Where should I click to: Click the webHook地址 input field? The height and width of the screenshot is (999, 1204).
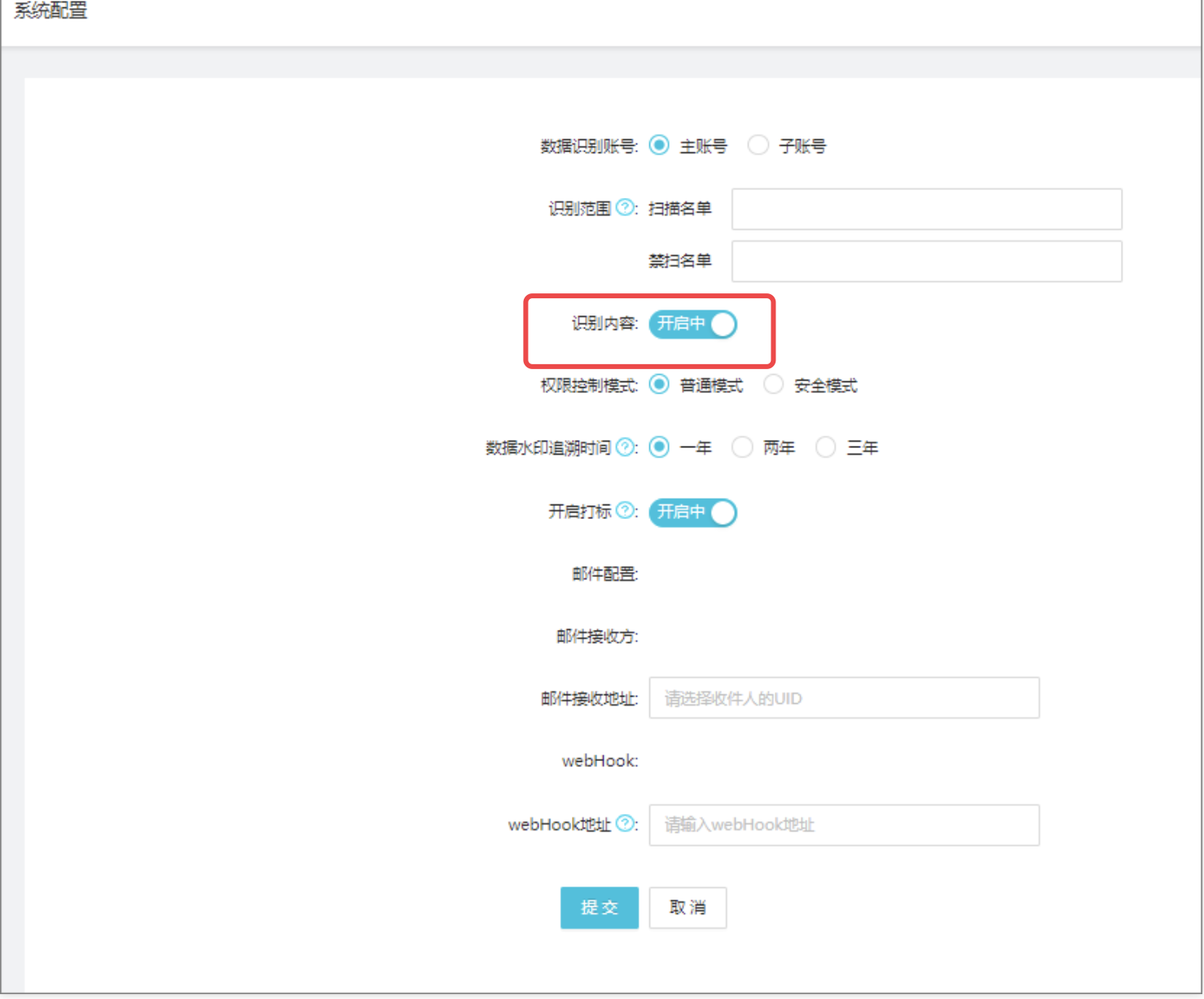tap(844, 825)
